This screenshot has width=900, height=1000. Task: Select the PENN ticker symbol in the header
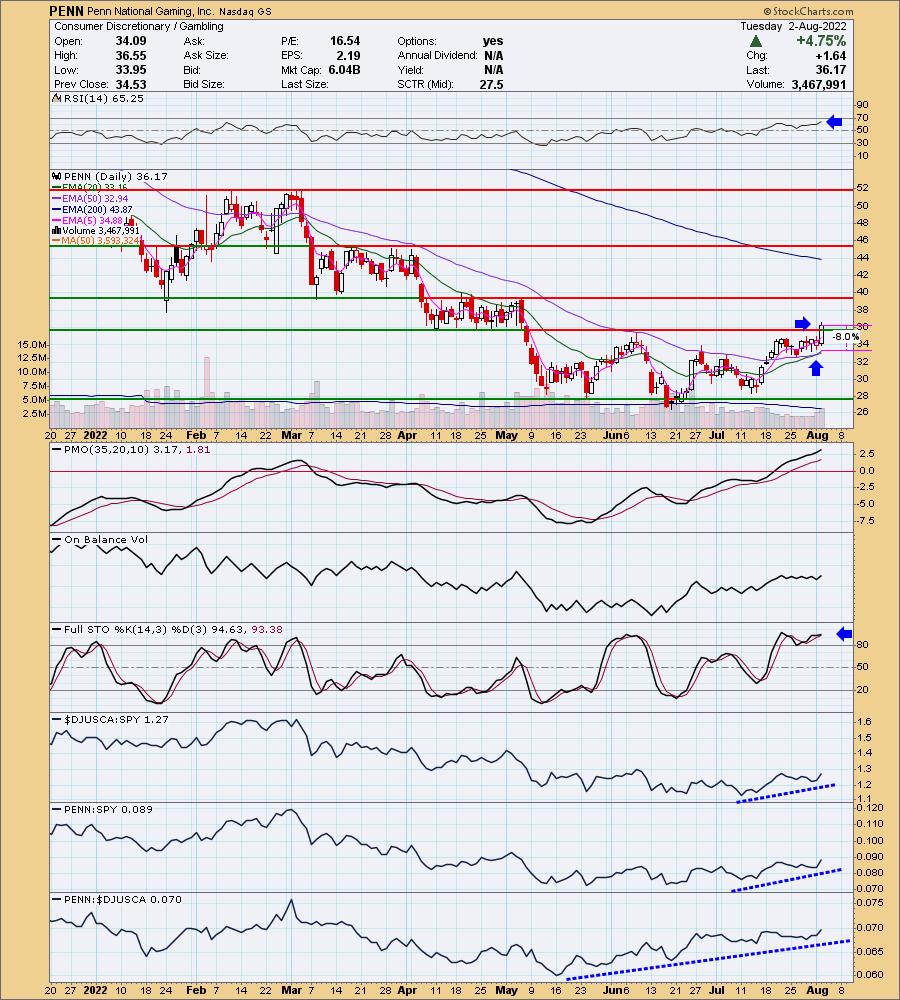tap(66, 11)
